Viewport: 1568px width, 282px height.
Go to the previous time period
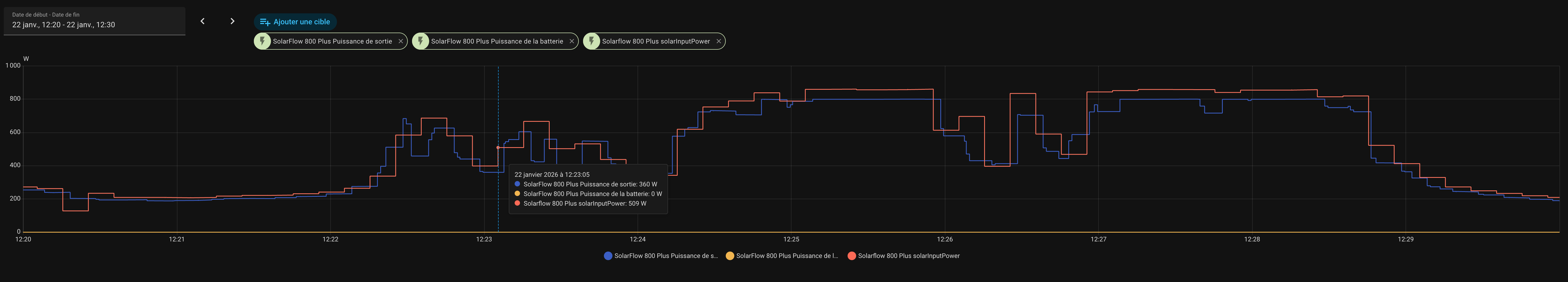point(203,21)
